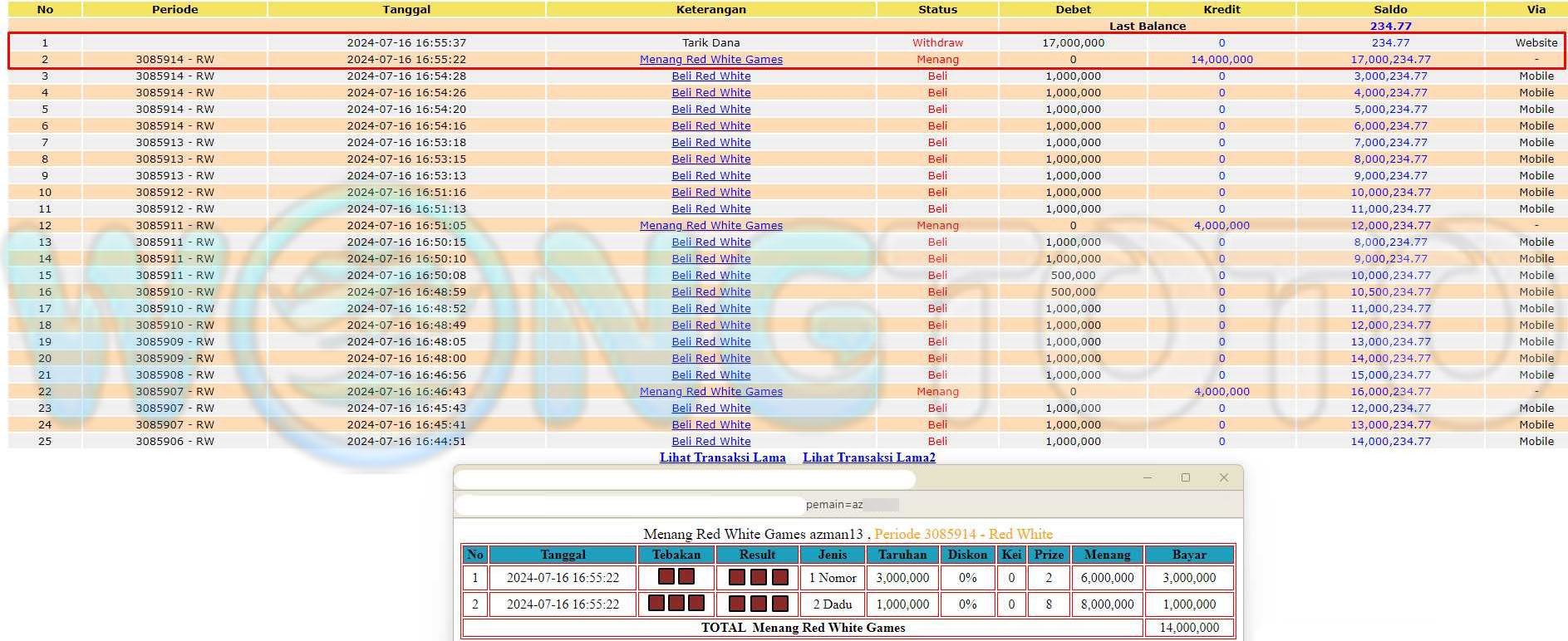
Task: Click Beli Red White link in row 25
Action: [710, 442]
